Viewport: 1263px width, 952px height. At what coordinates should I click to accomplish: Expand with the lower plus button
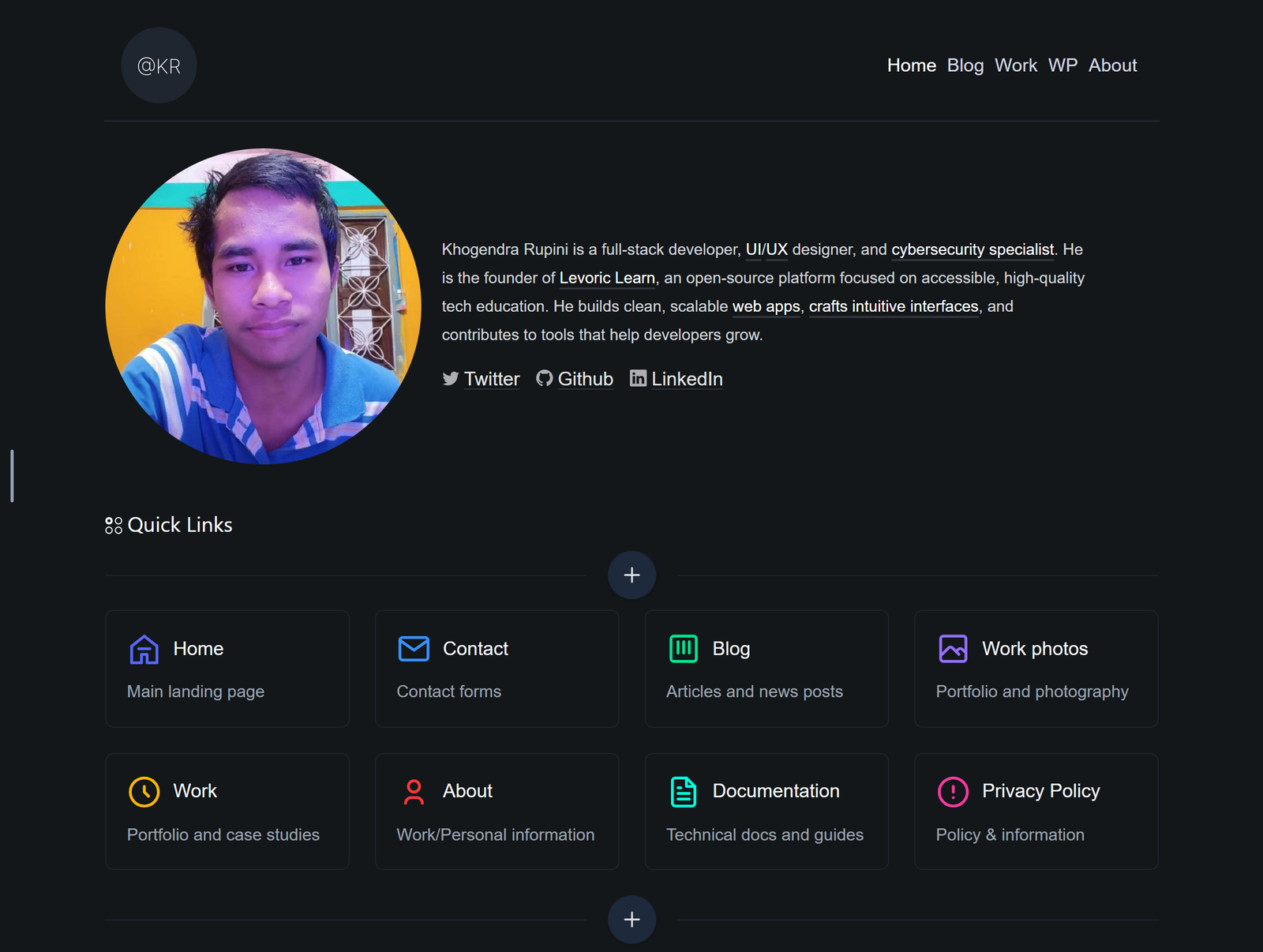coord(631,919)
